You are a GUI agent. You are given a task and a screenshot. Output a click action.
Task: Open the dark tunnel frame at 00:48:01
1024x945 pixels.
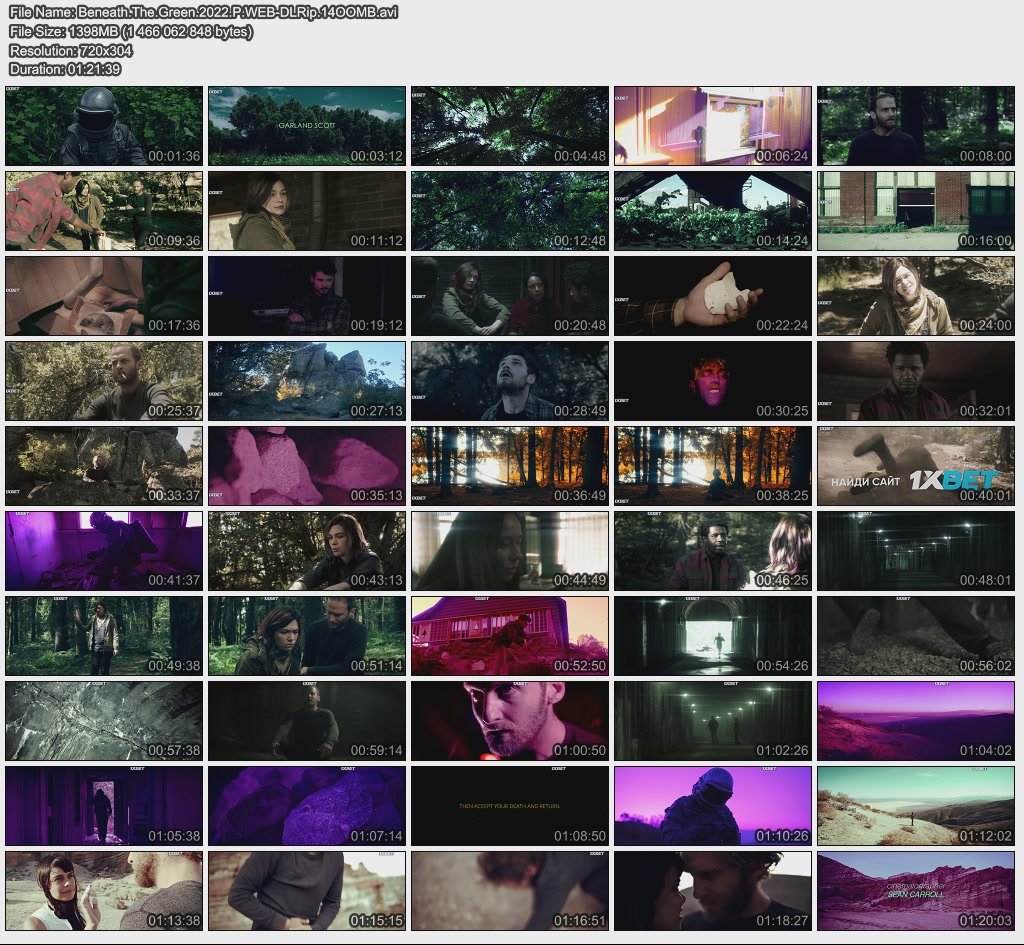(x=916, y=551)
